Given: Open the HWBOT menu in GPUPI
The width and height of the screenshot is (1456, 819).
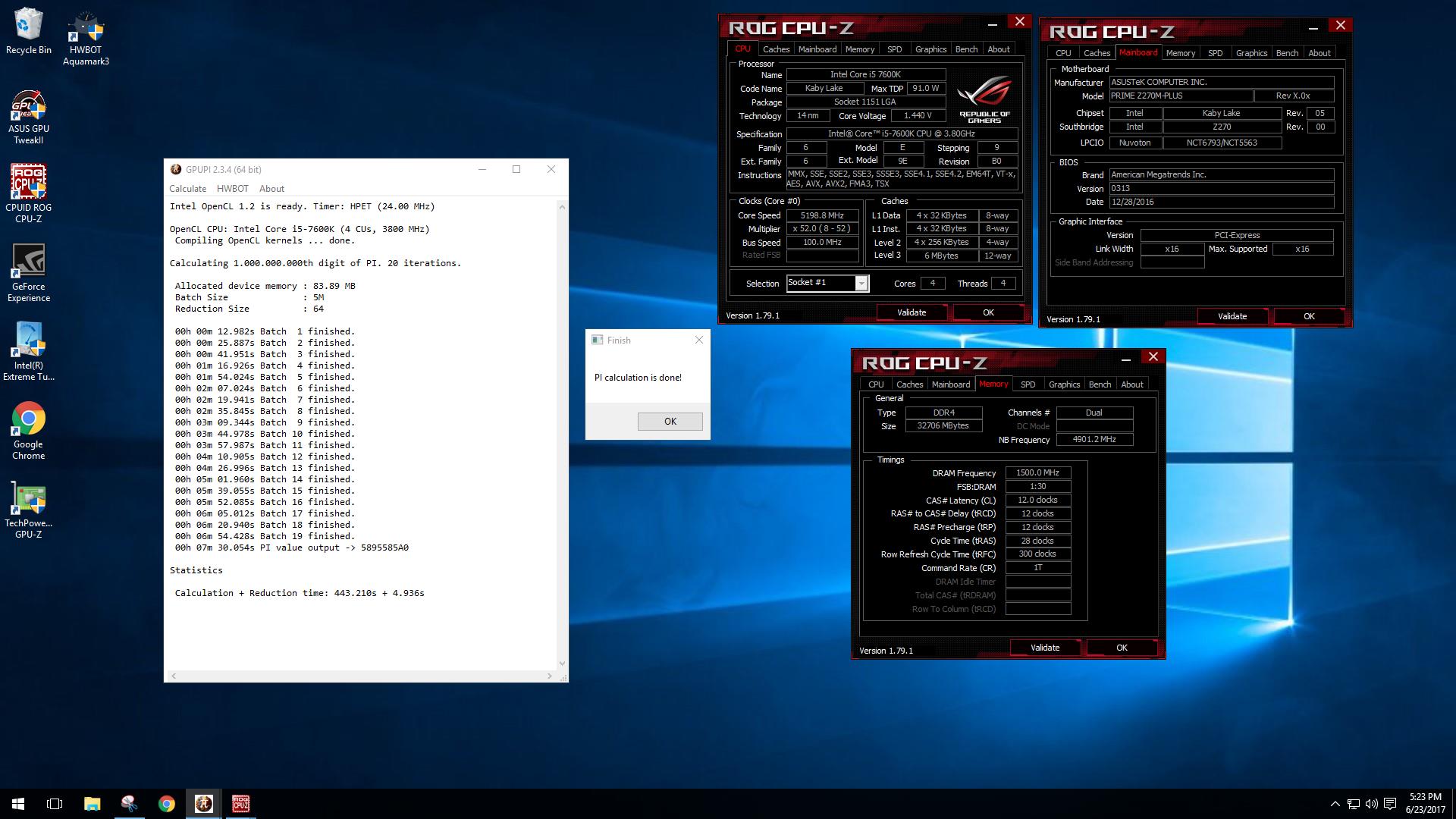Looking at the screenshot, I should pyautogui.click(x=232, y=189).
